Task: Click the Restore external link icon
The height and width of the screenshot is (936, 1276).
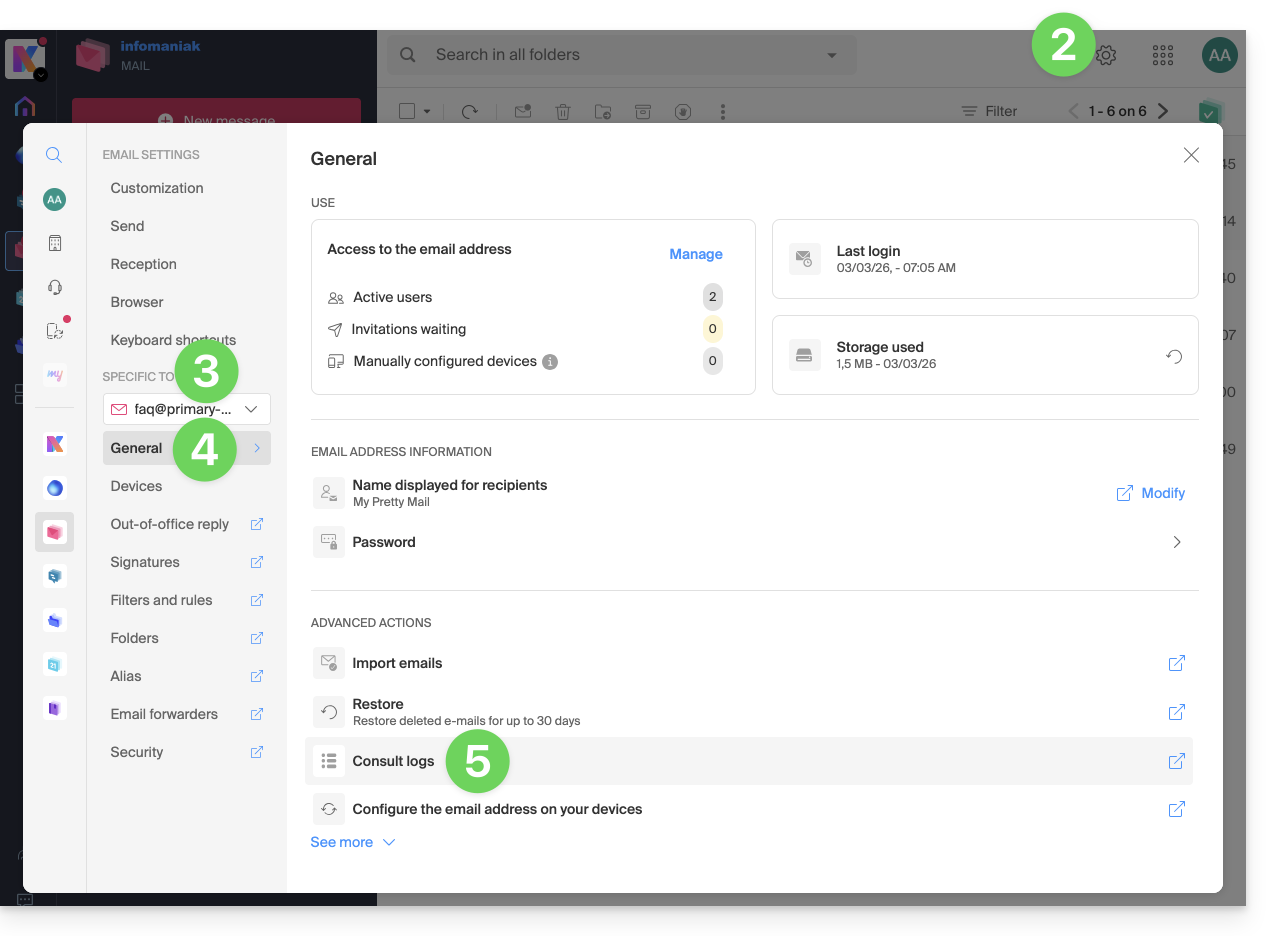Action: click(x=1176, y=712)
